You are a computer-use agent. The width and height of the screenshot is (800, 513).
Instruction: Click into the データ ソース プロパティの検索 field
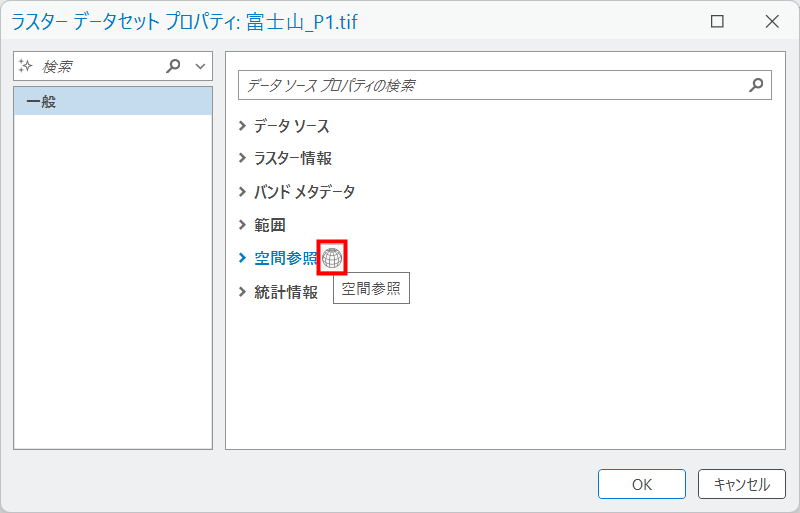click(x=490, y=85)
